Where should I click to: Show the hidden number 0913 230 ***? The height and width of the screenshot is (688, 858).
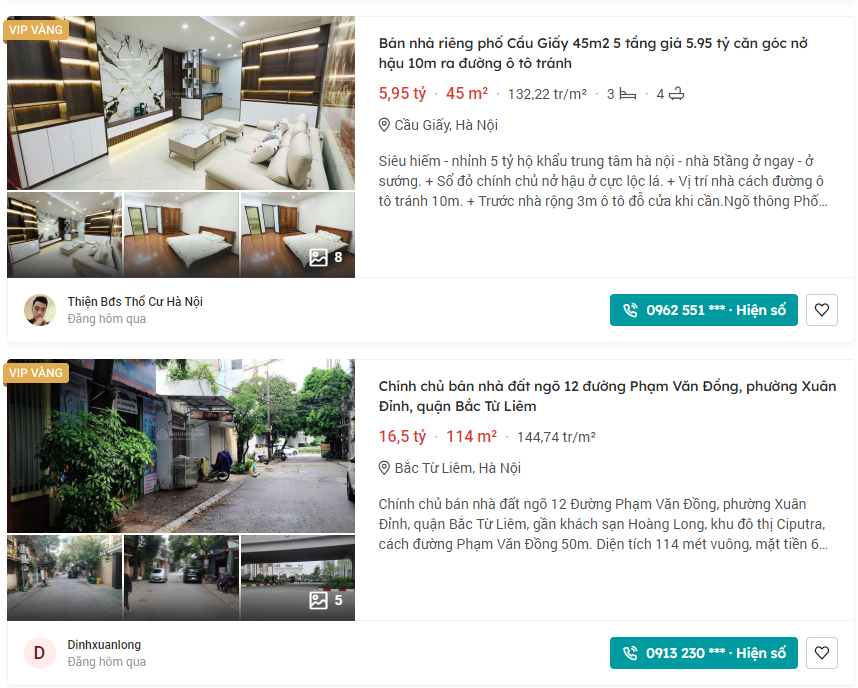704,653
